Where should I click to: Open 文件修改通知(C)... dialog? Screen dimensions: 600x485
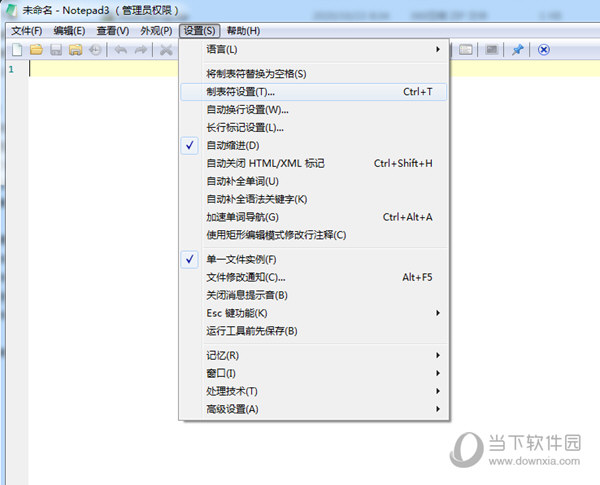tap(314, 277)
